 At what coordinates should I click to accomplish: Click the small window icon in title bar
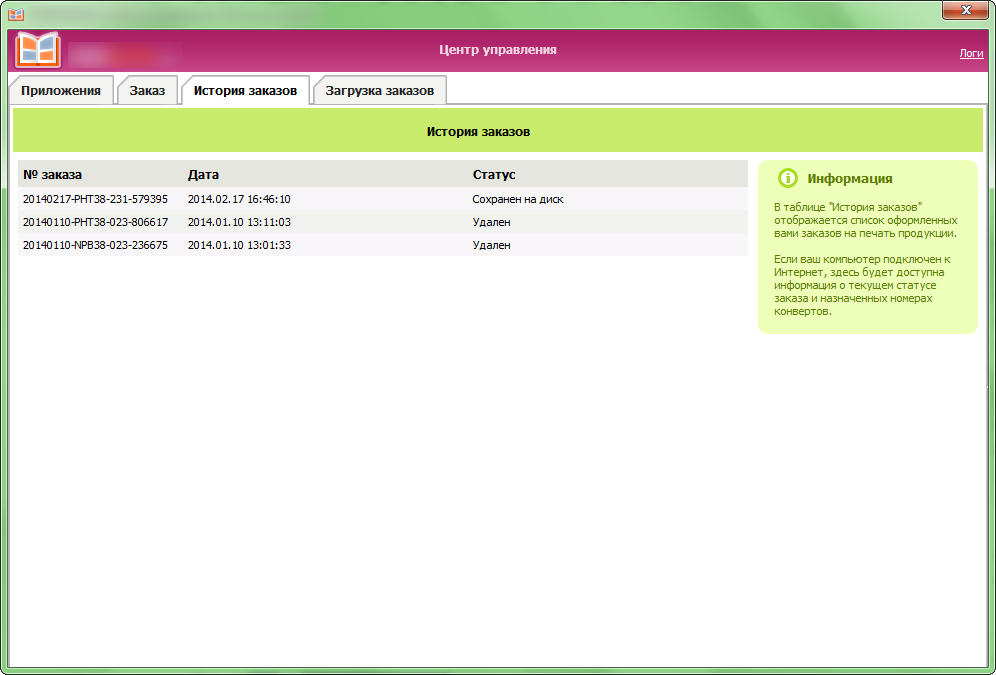coord(16,14)
